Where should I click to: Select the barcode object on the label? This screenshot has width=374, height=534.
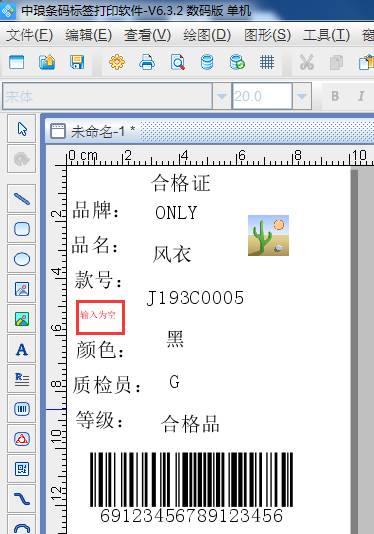tap(191, 480)
